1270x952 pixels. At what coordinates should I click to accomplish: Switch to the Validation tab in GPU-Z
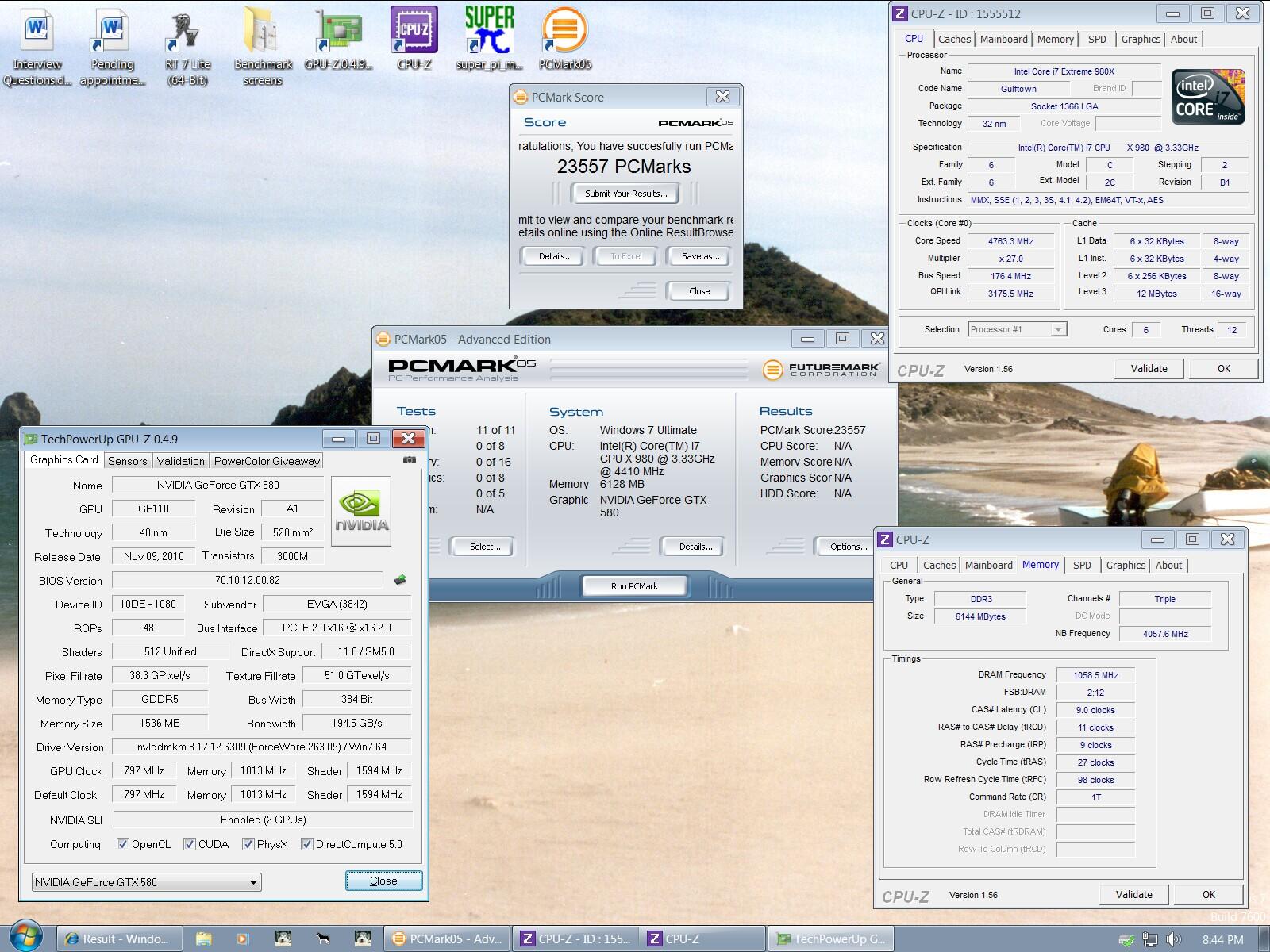coord(181,460)
